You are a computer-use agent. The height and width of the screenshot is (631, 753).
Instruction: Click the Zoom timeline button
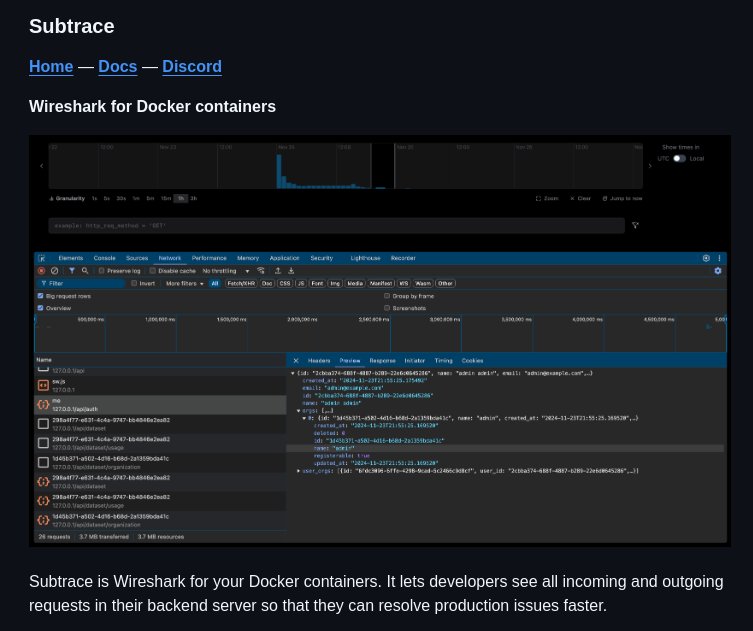547,198
